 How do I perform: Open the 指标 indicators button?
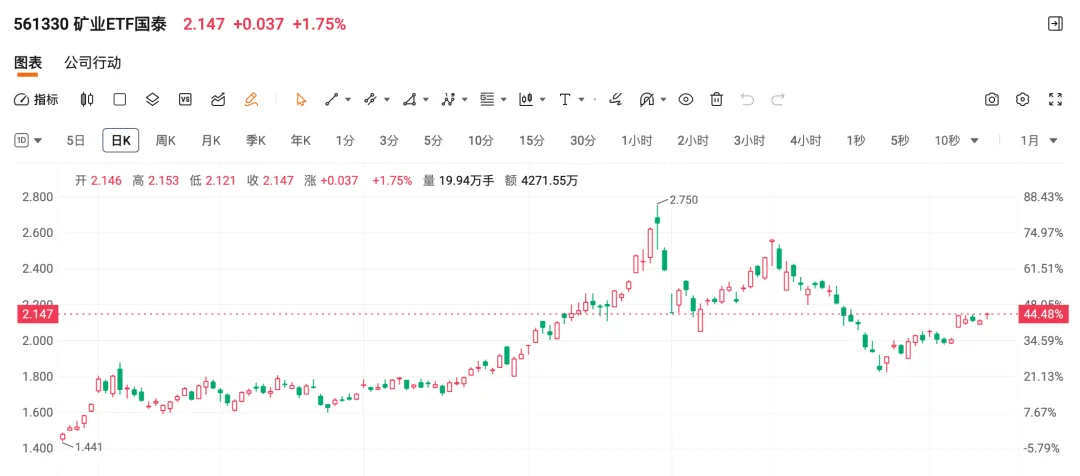click(x=37, y=99)
